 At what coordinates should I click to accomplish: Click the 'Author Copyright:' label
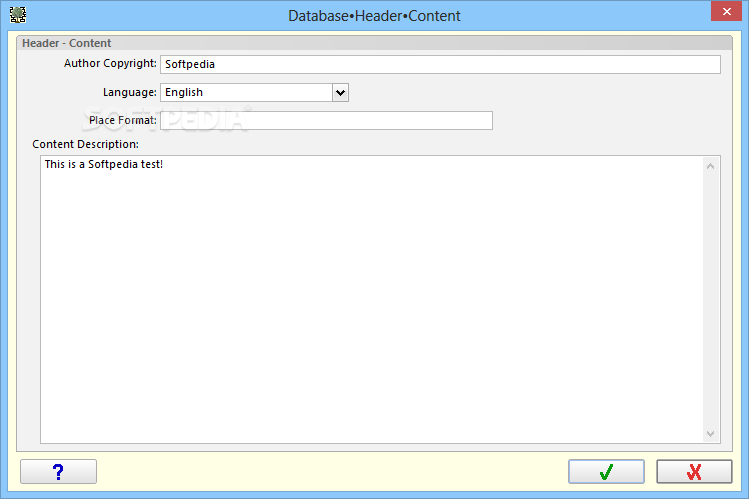pos(110,64)
